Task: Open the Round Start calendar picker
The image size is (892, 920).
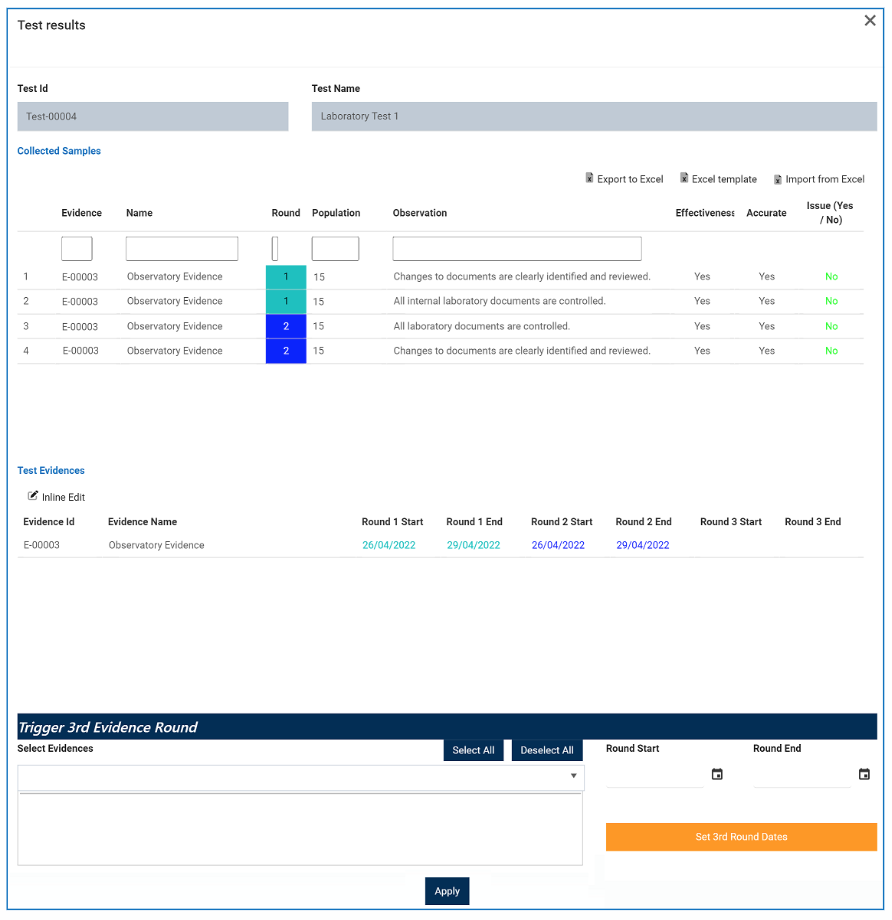Action: tap(717, 774)
